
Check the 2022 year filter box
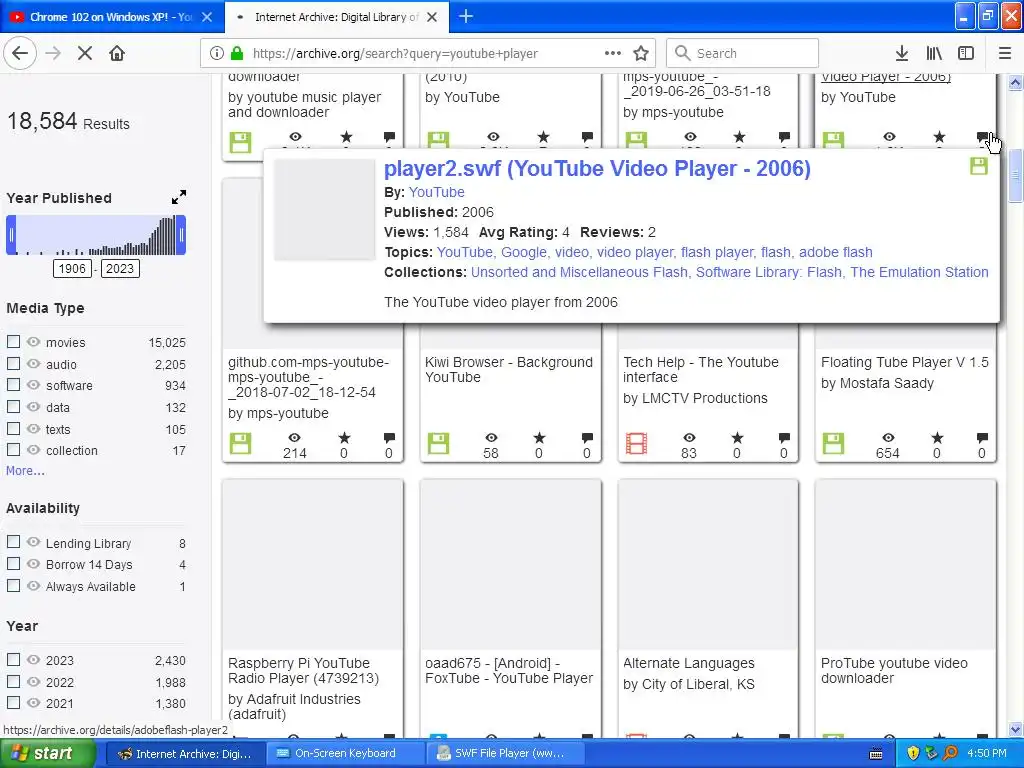coord(13,681)
